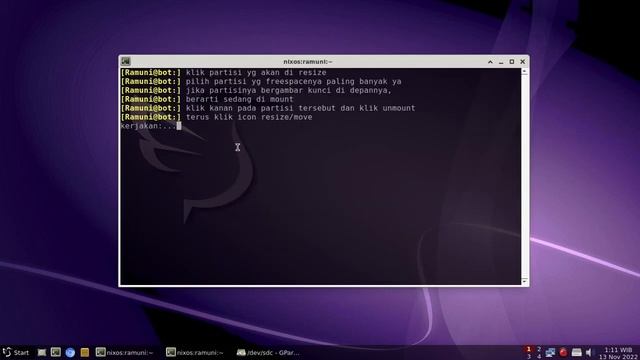Switch to the nixos:ramuni task beside the GParted entry
Screen dimensions: 640x360
point(195,352)
